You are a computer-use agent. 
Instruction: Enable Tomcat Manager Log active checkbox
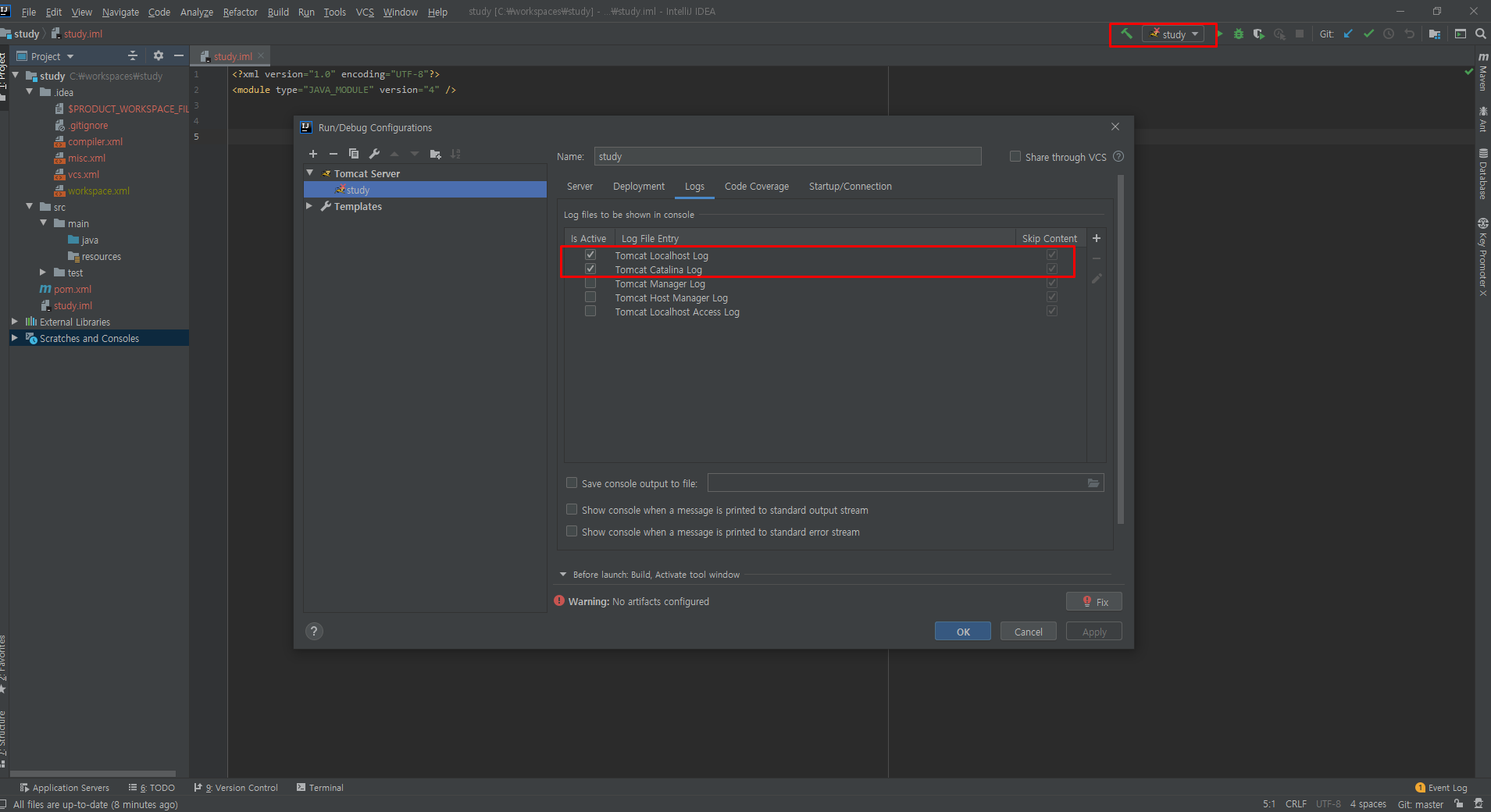click(590, 283)
